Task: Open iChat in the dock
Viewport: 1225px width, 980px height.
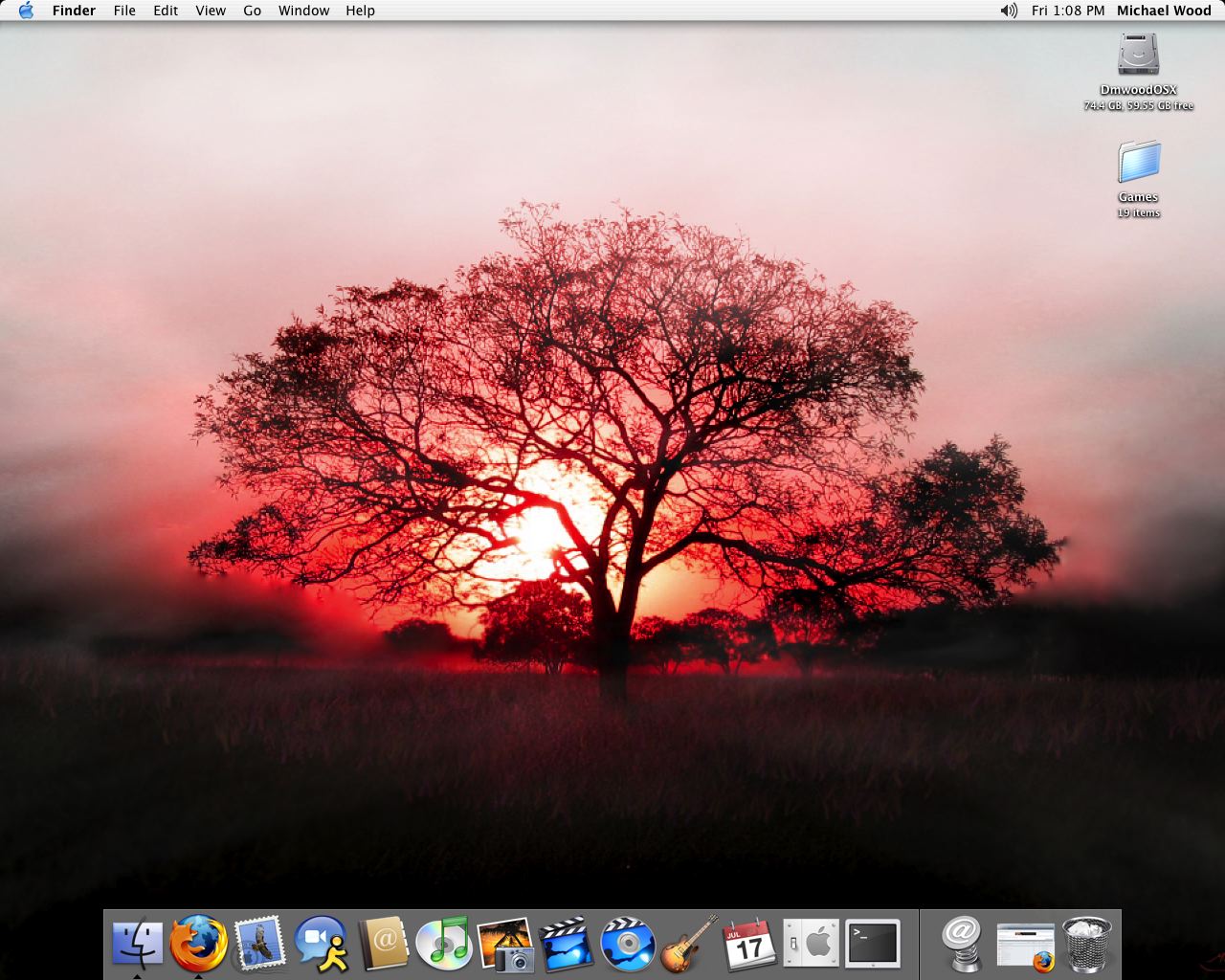Action: pyautogui.click(x=321, y=944)
